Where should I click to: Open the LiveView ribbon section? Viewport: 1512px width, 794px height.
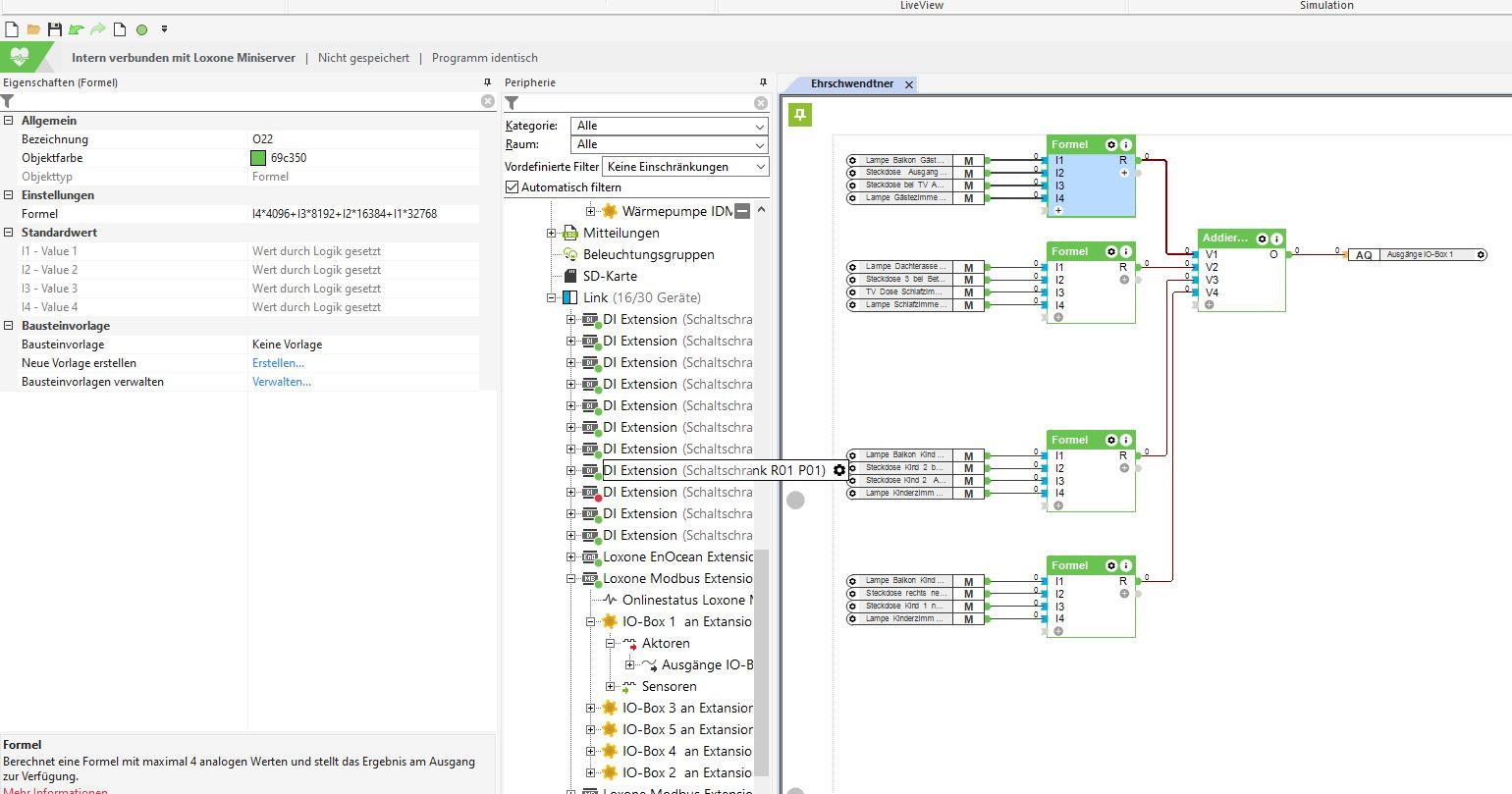coord(921,6)
